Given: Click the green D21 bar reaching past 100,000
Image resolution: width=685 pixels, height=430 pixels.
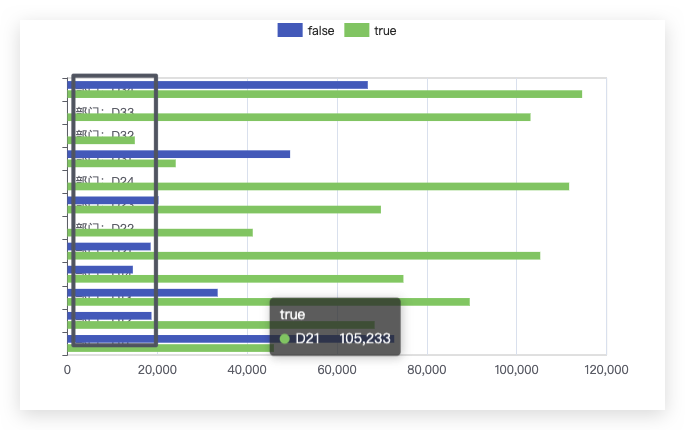Looking at the screenshot, I should [304, 256].
